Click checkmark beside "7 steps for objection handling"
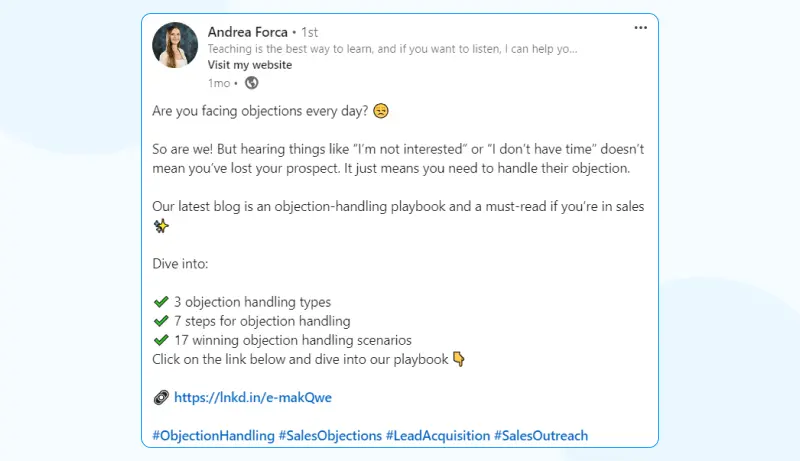Image resolution: width=800 pixels, height=461 pixels. pos(160,321)
